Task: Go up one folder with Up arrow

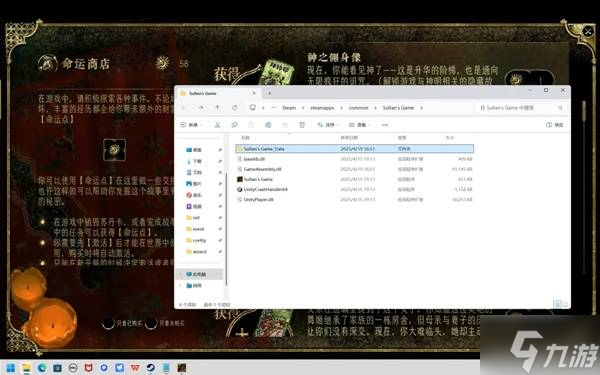Action: (217, 108)
